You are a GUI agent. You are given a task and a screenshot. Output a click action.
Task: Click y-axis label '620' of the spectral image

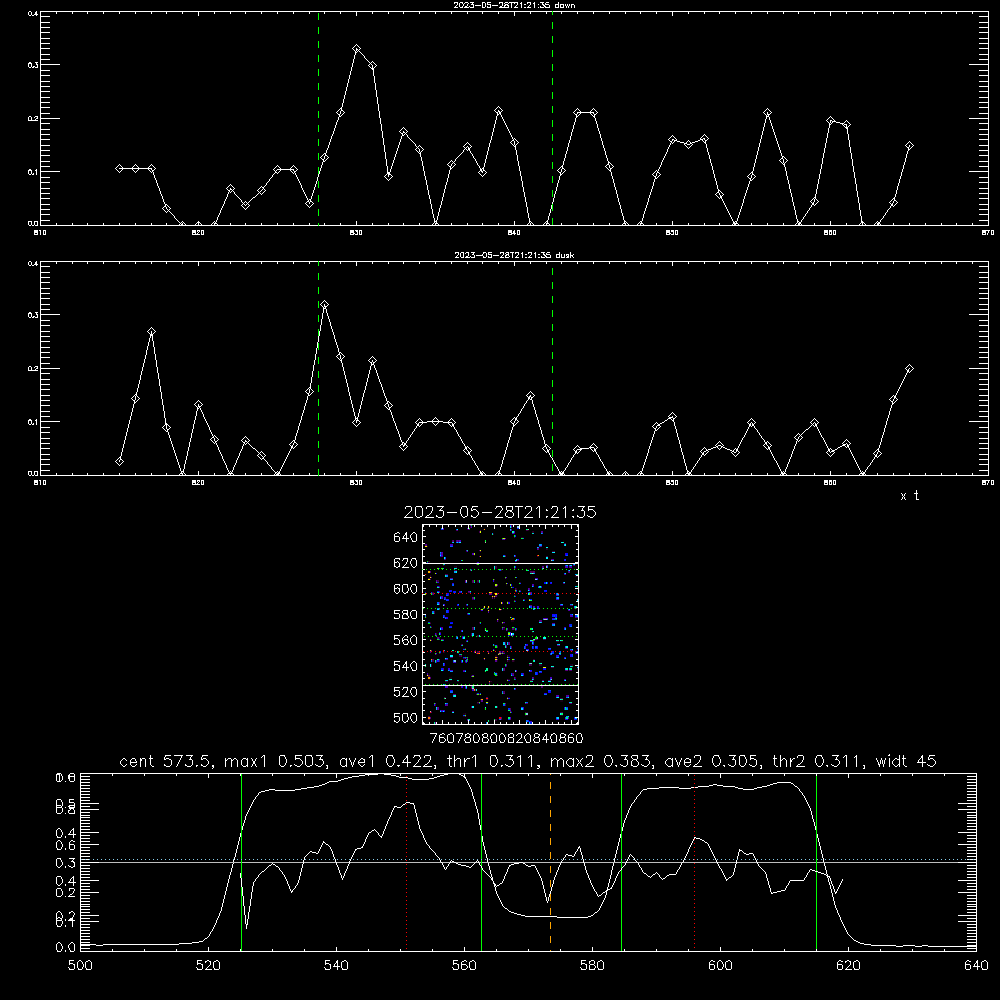pyautogui.click(x=406, y=563)
